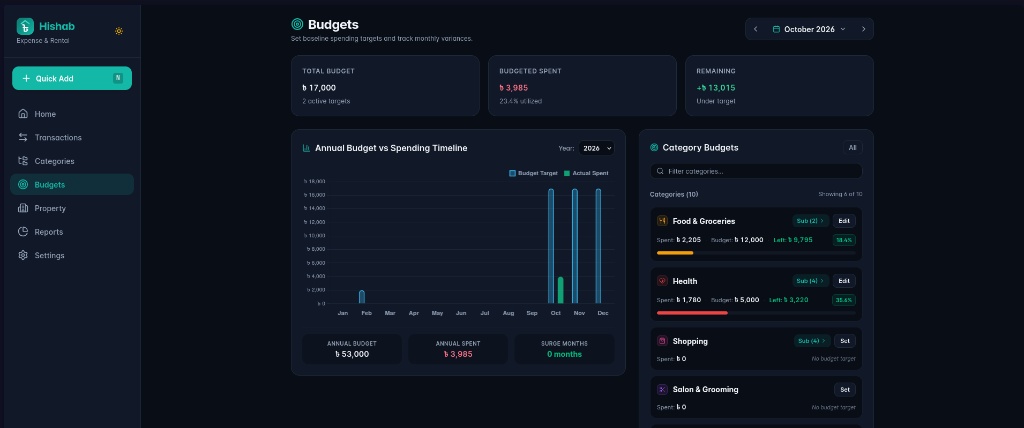
Task: Click the Showing 4 of 10 text
Action: (x=840, y=194)
